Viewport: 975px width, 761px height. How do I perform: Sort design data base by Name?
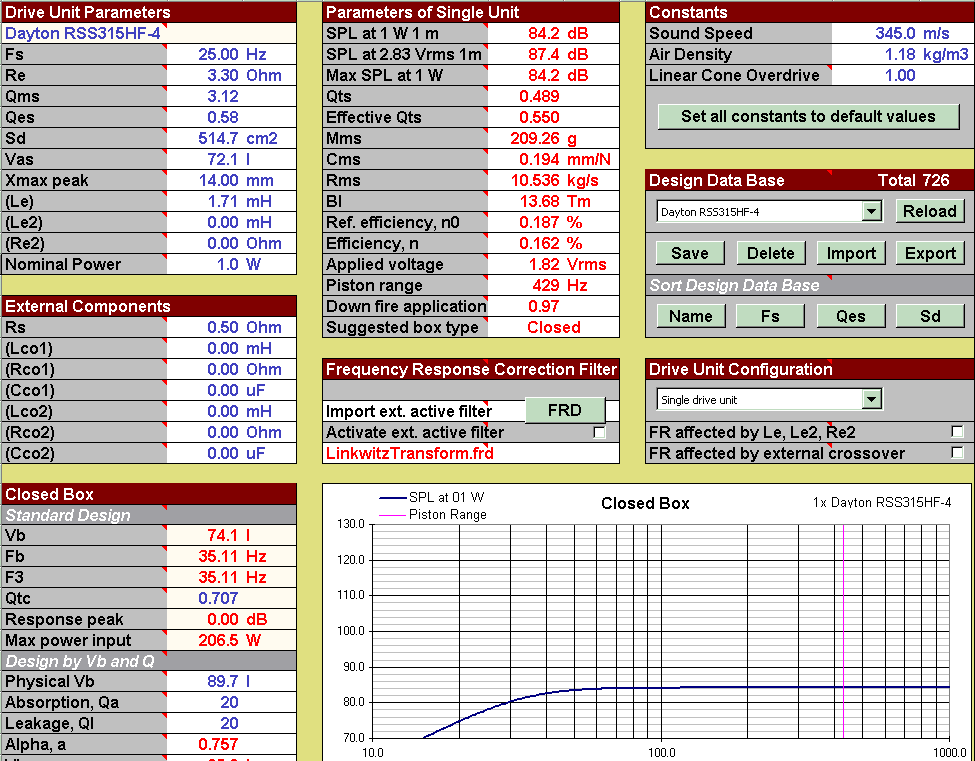tap(690, 316)
